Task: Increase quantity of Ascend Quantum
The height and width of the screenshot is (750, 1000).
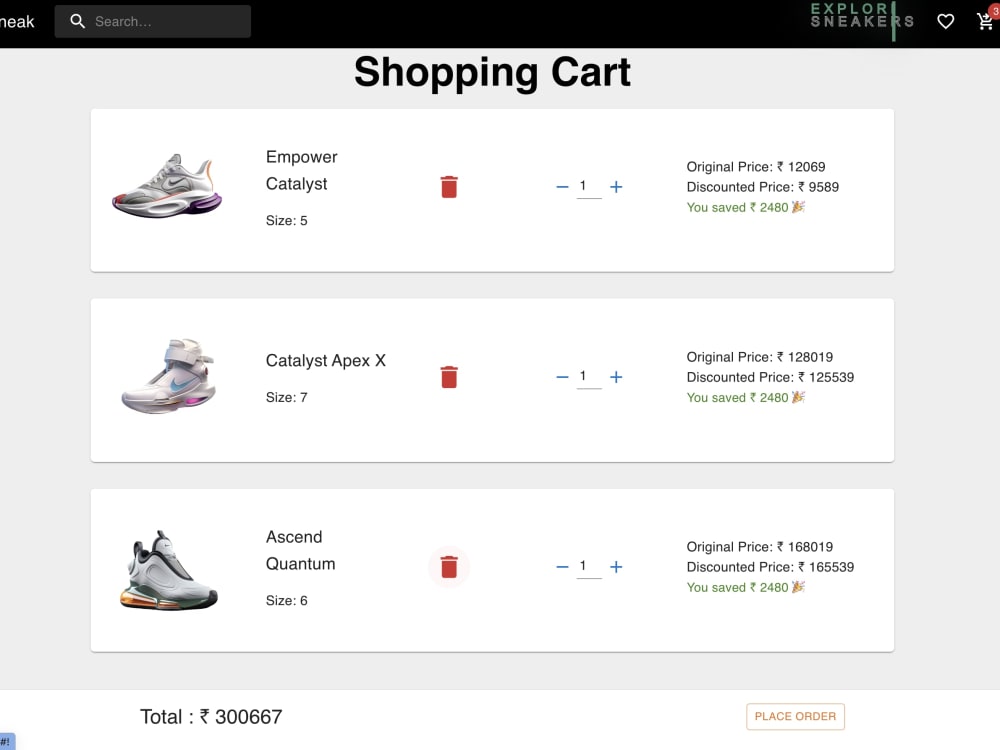Action: pyautogui.click(x=616, y=567)
